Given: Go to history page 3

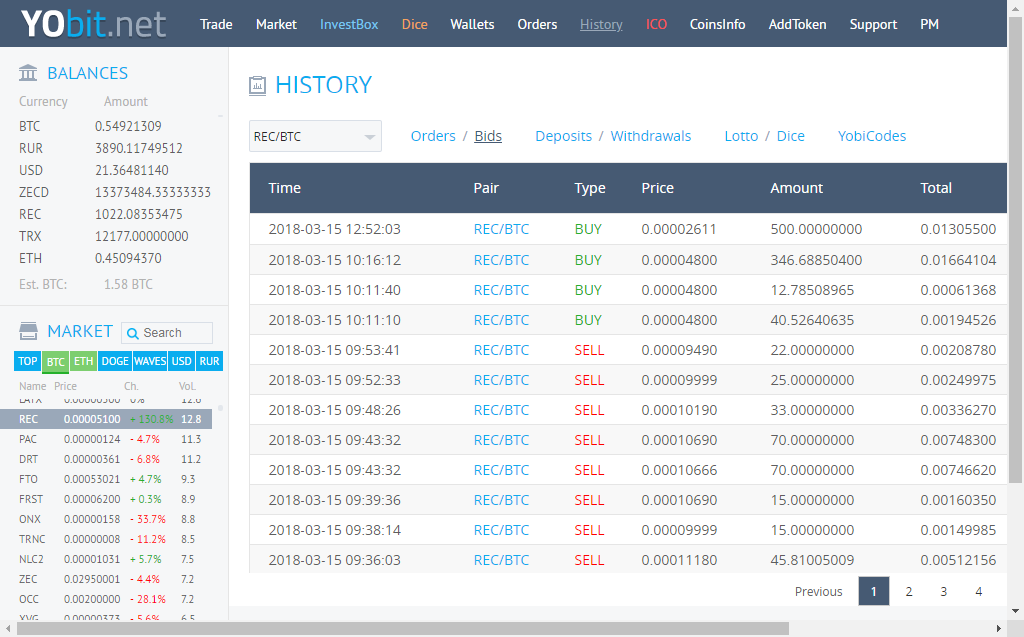Looking at the screenshot, I should (x=944, y=591).
